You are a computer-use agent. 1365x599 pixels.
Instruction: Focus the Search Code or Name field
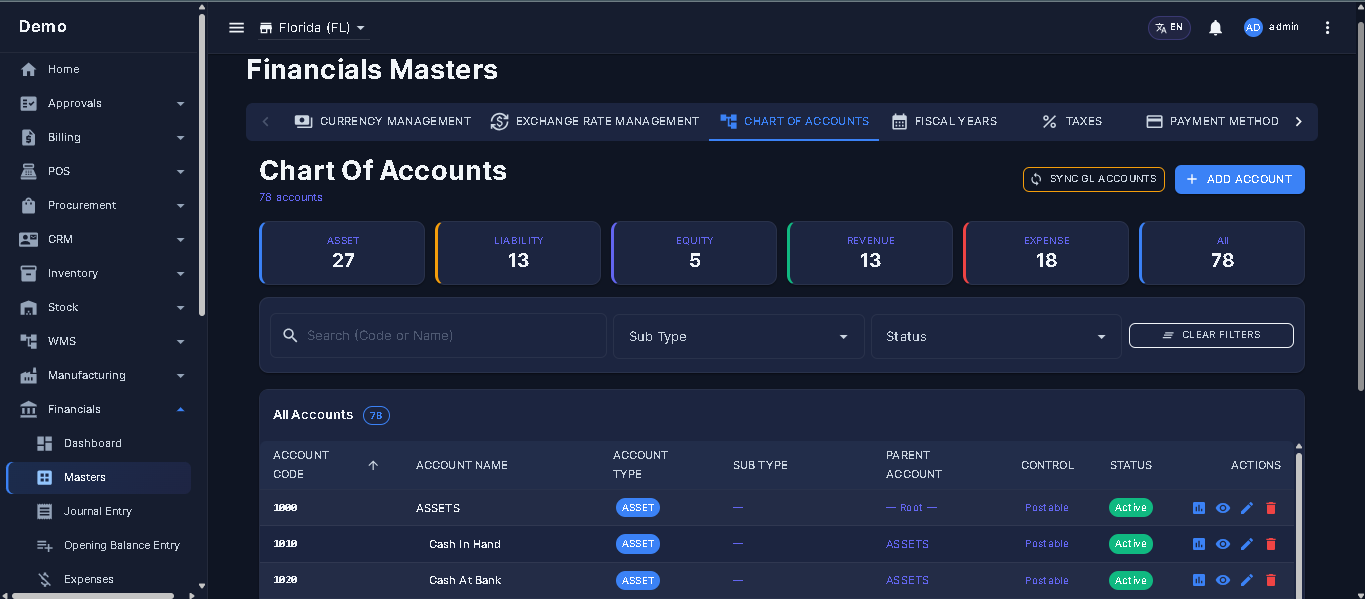point(438,336)
